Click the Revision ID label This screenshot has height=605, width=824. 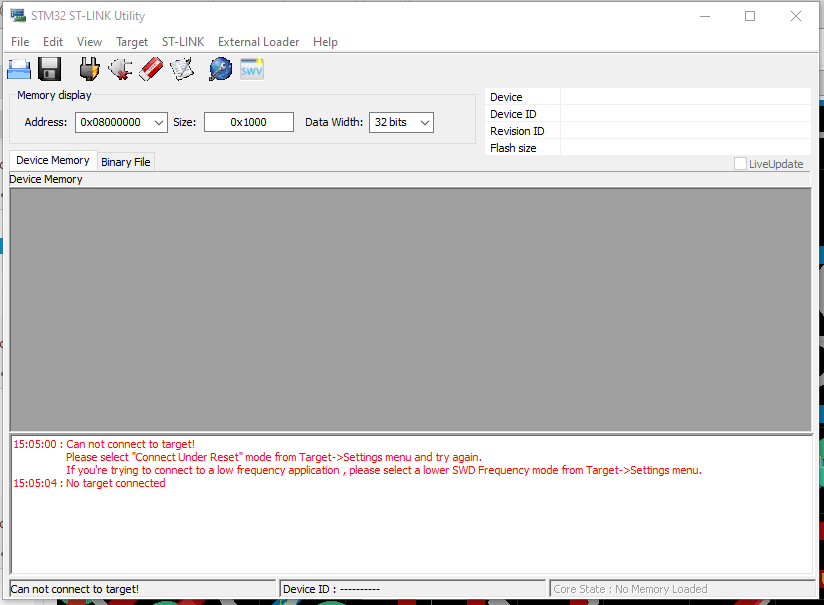517,131
